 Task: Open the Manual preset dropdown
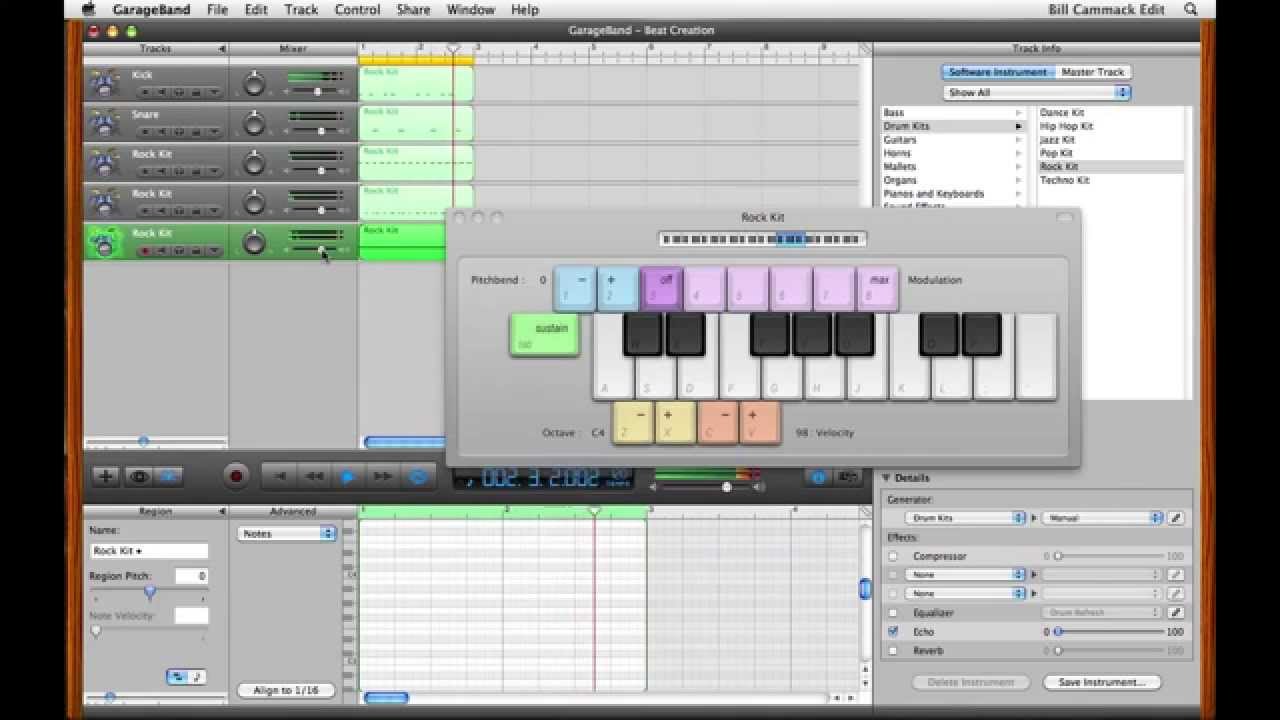(x=1103, y=518)
